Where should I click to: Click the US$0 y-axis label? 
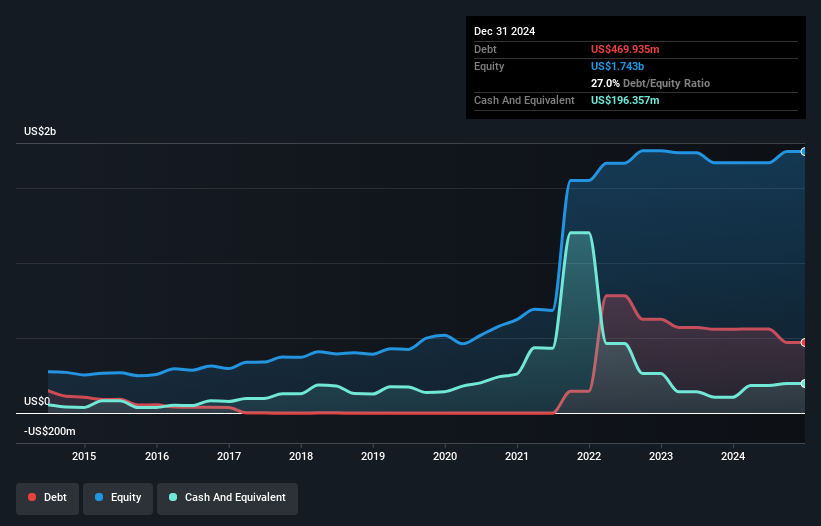37,401
